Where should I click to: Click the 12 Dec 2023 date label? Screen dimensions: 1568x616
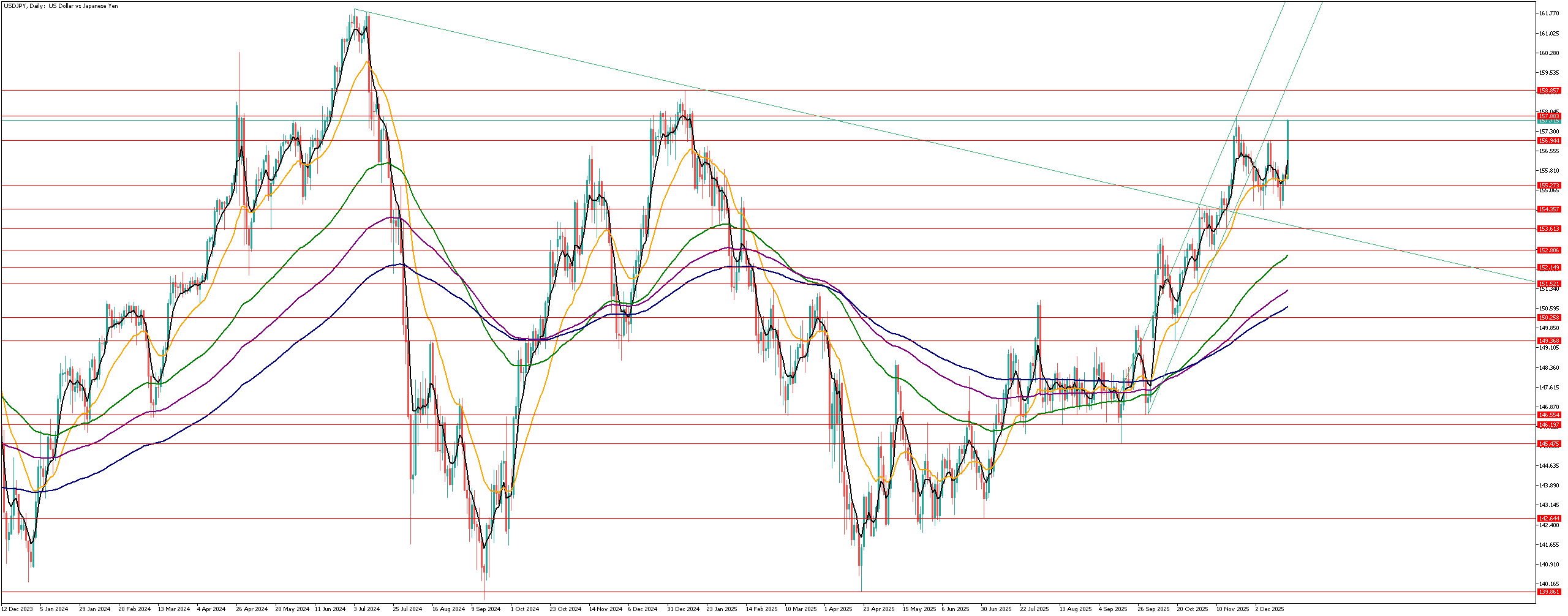tap(17, 609)
